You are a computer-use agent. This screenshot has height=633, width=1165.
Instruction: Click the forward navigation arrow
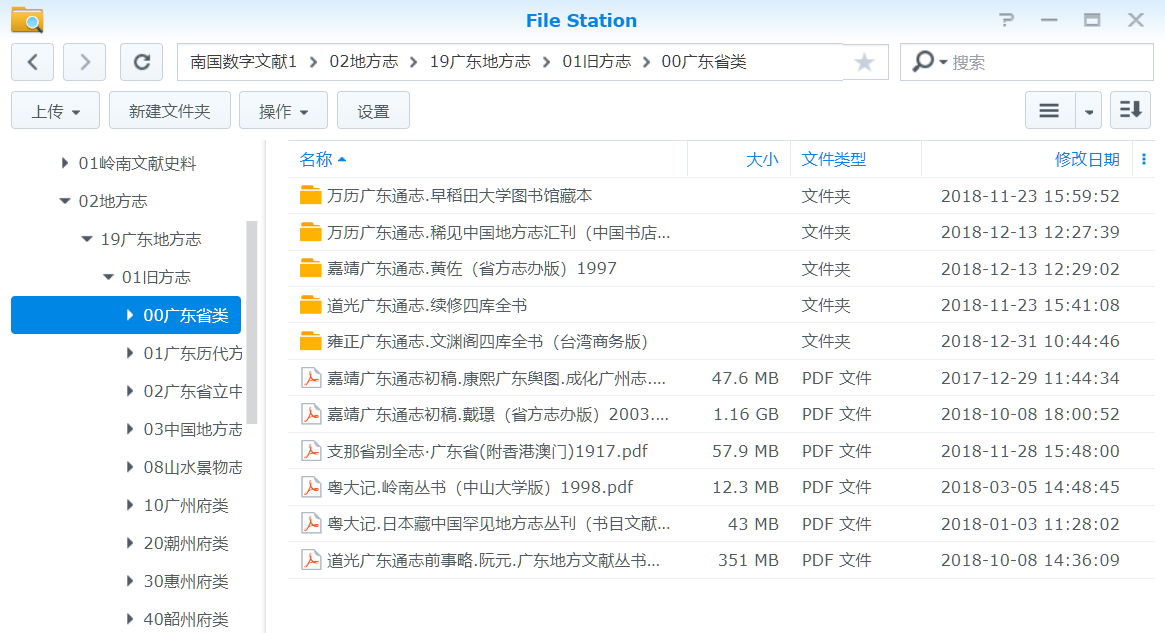pyautogui.click(x=85, y=62)
